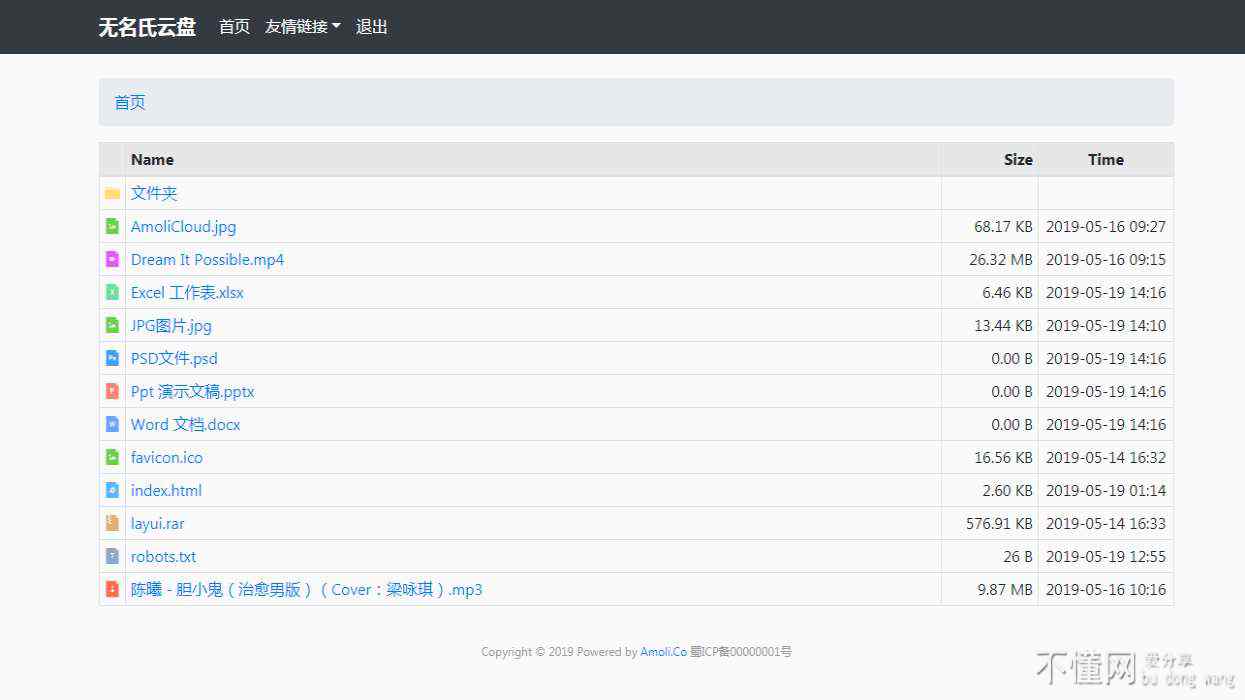Click the audio icon beside the 陈曦 mp3 file
1245x700 pixels.
[x=112, y=589]
